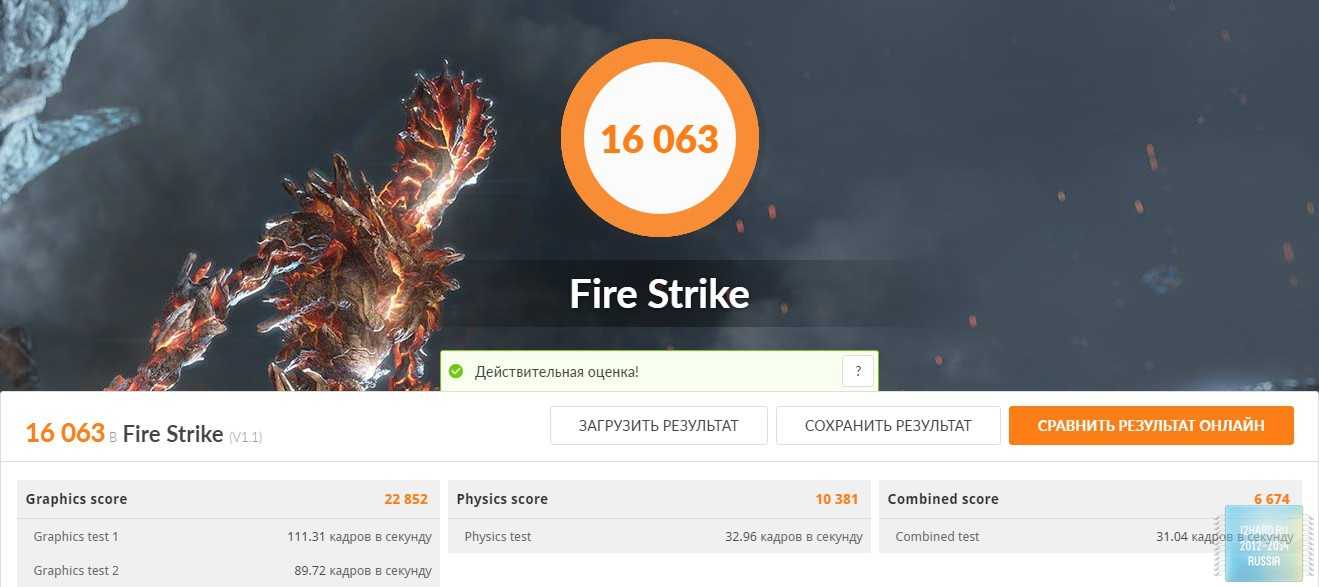Click the V1.1 version label
Viewport: 1319px width, 587px height.
pos(245,437)
